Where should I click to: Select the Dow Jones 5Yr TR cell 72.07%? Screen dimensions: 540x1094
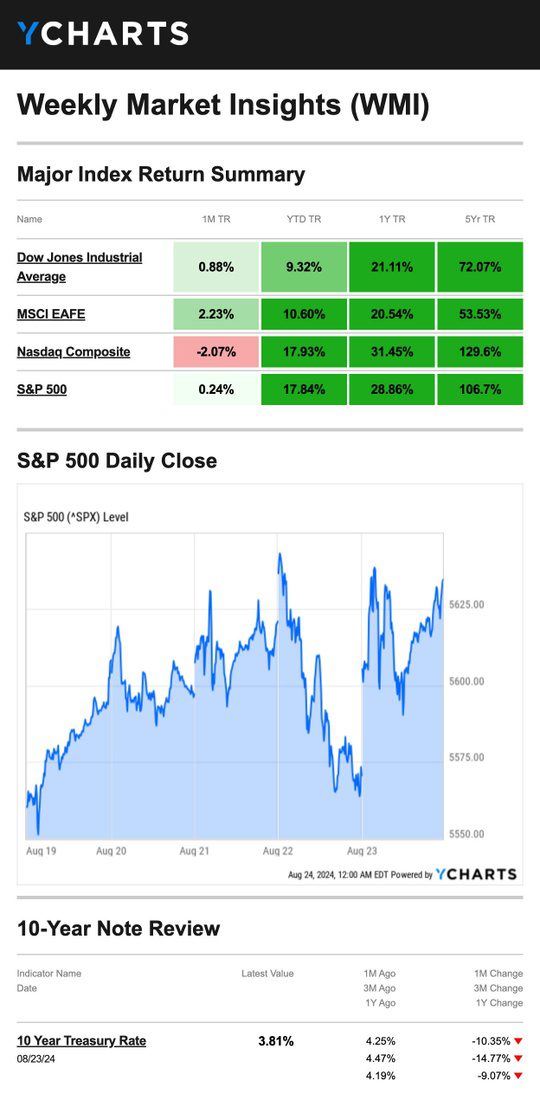point(480,267)
